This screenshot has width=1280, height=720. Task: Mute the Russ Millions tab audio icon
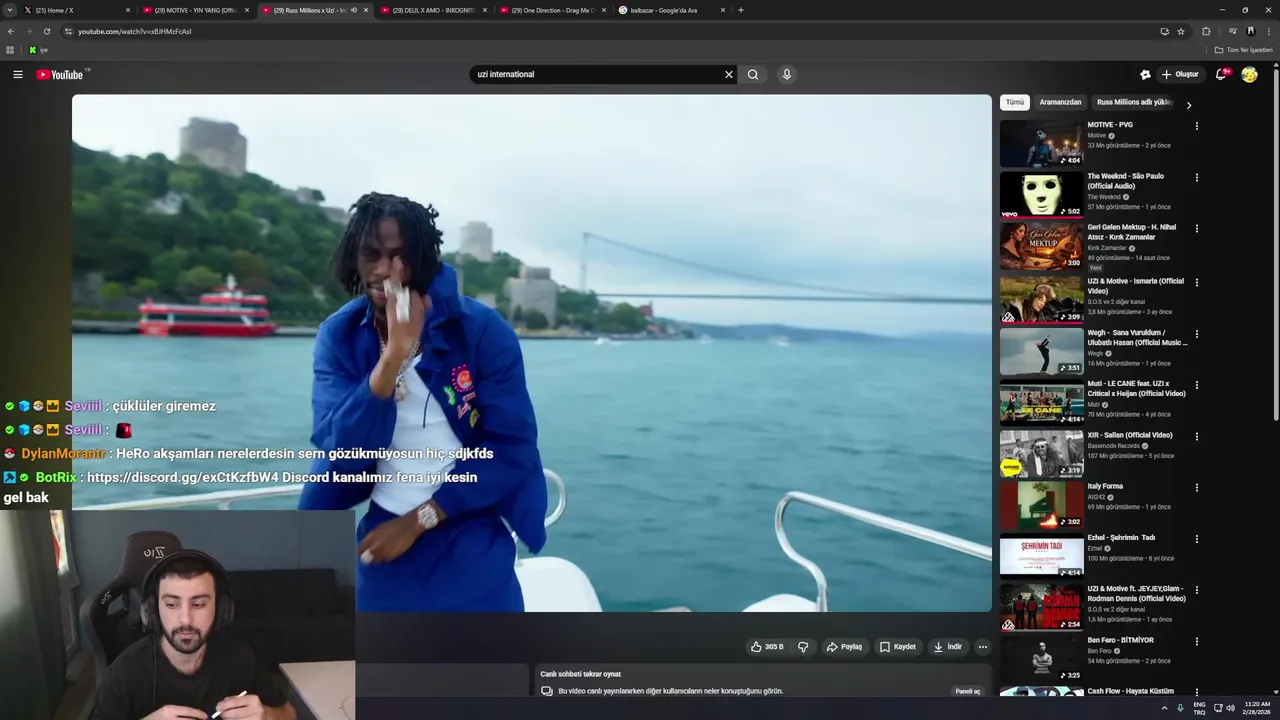coord(353,10)
